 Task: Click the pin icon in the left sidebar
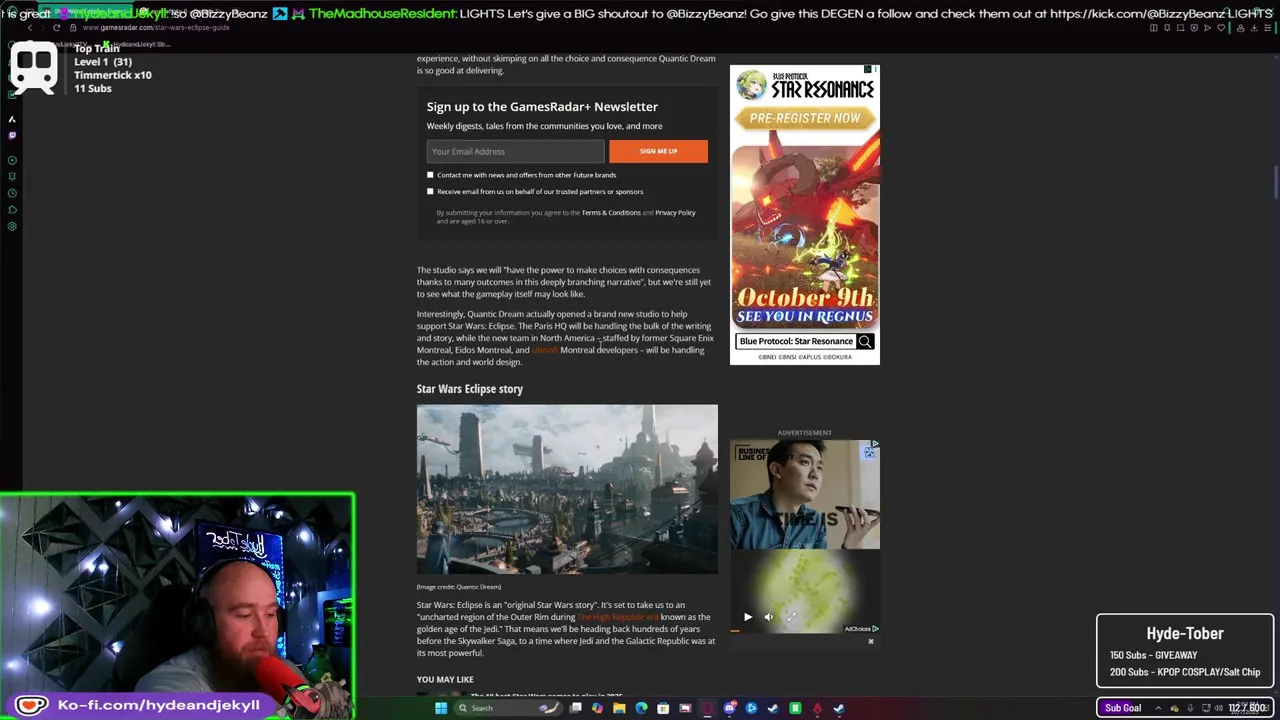12,177
